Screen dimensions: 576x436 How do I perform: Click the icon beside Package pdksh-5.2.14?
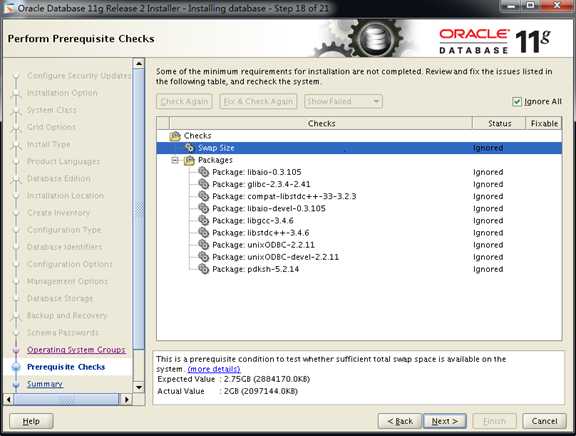click(204, 269)
